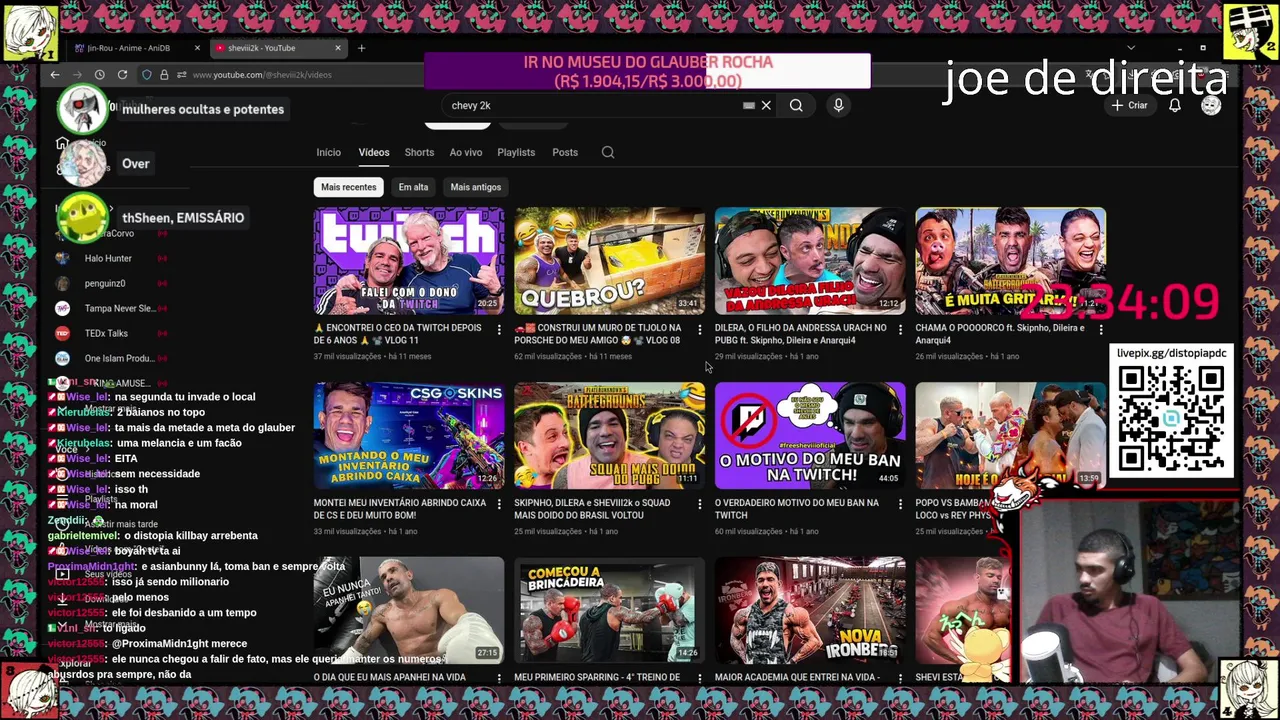Open Tampa Never Sle... subscription in sidebar
The image size is (1280, 720).
[119, 308]
